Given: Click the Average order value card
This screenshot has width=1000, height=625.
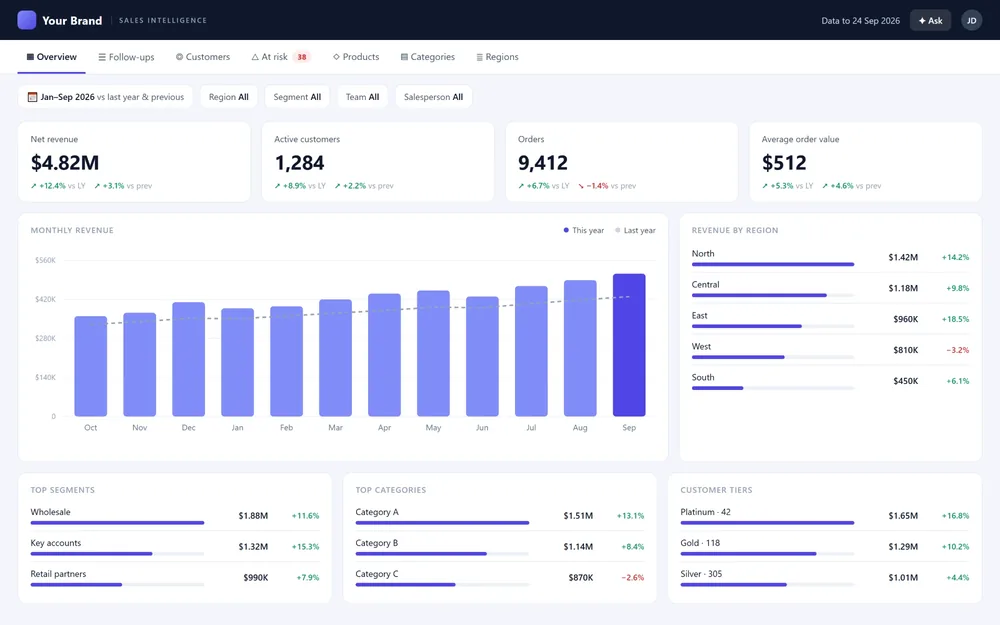Looking at the screenshot, I should point(865,162).
